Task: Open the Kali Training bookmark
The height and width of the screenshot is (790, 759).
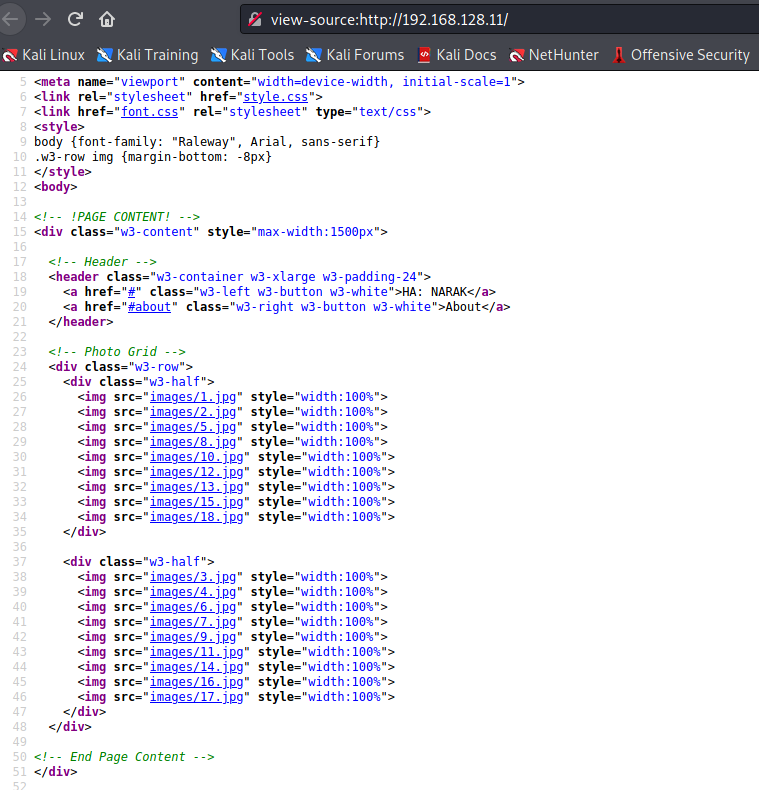Action: tap(148, 55)
